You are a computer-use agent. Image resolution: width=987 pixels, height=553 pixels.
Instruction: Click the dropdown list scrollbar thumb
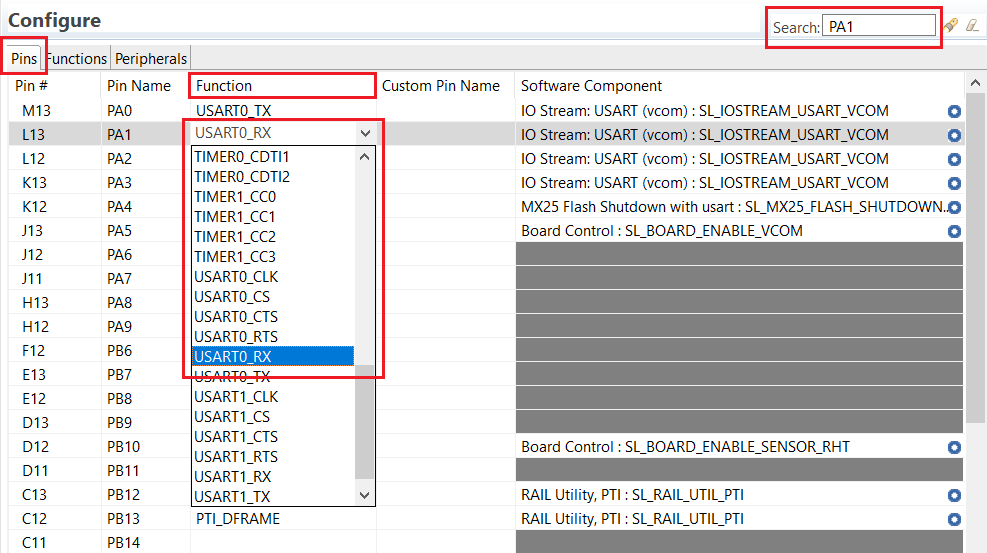pos(364,422)
